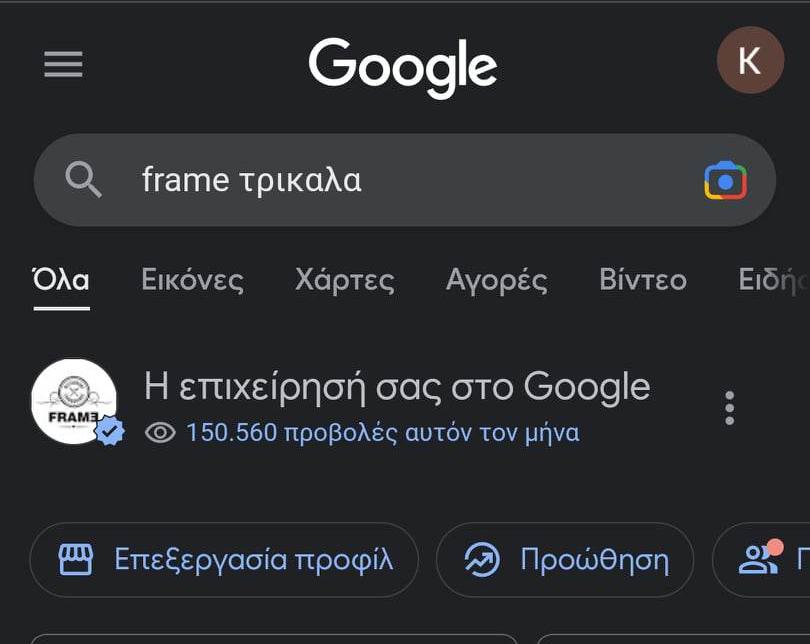The height and width of the screenshot is (644, 810).
Task: Open the 150.560 προβολές αυτόν τον μήνα link
Action: 382,433
